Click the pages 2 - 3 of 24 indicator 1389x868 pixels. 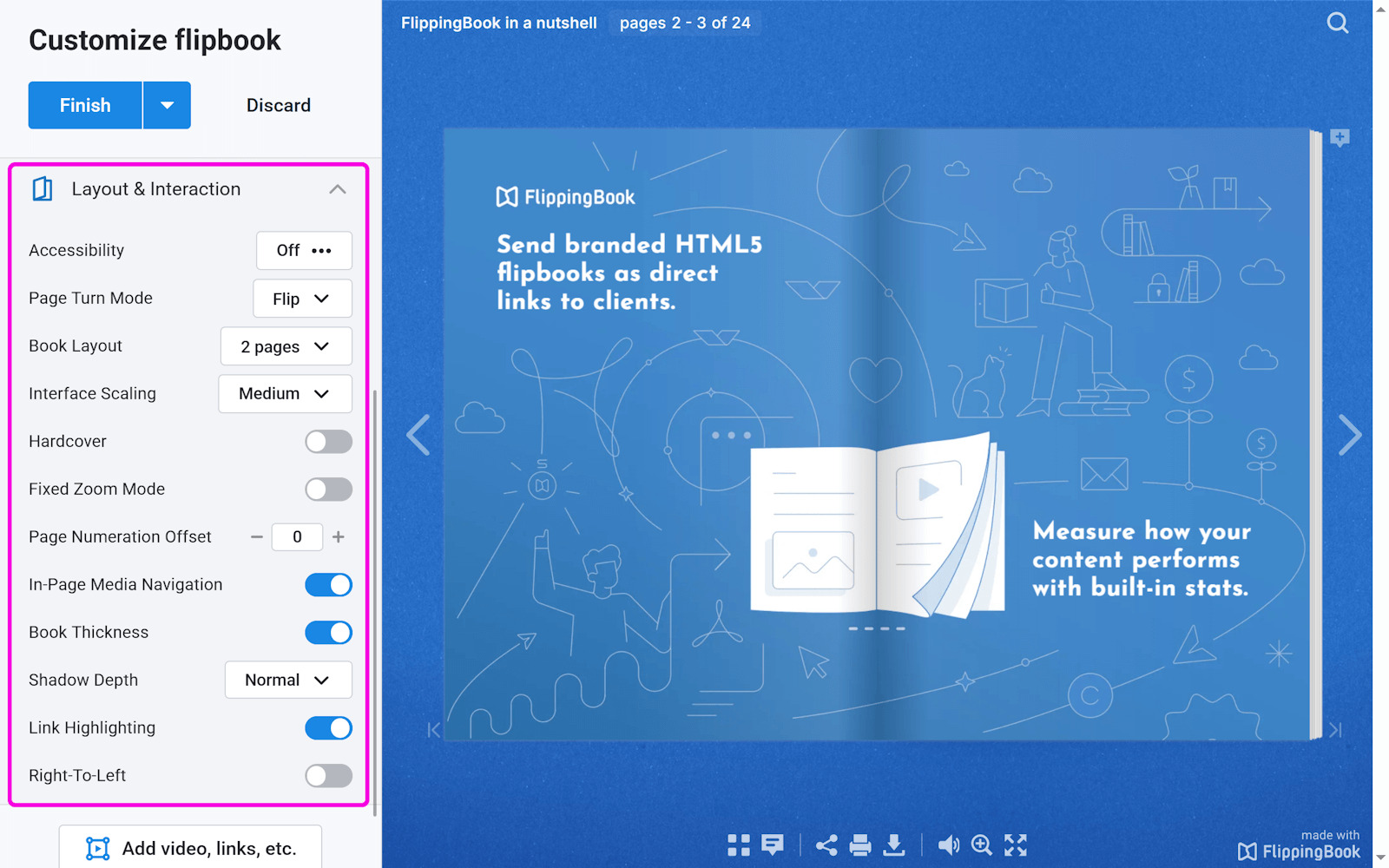[685, 23]
